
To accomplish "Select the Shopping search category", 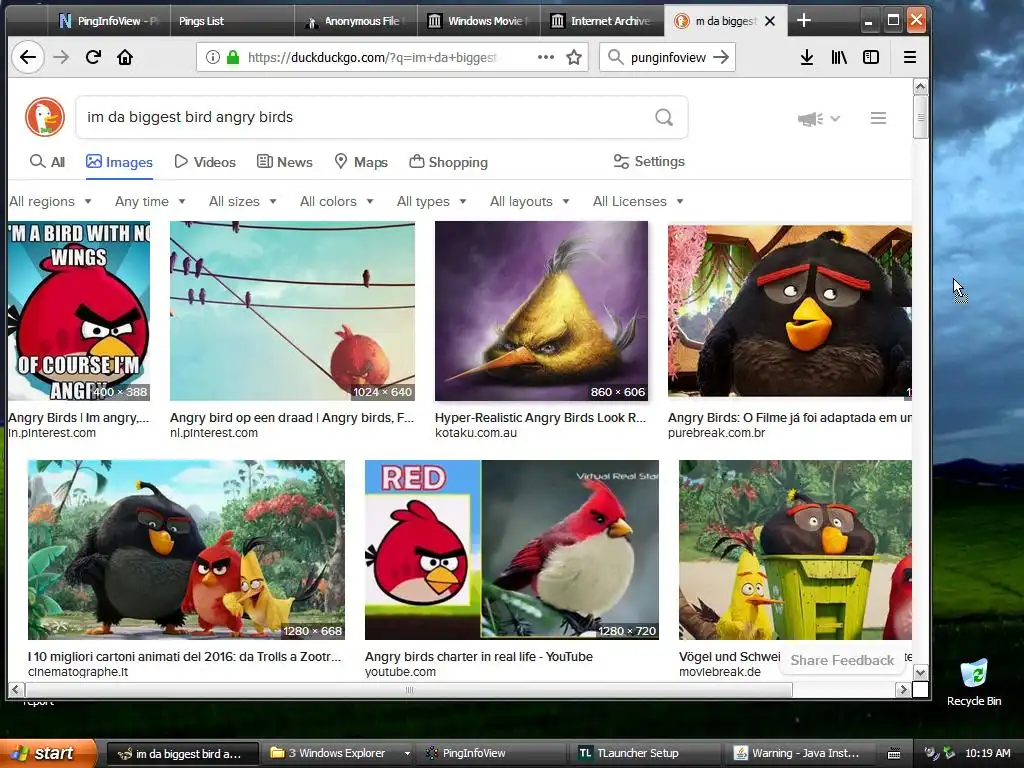I will [449, 162].
